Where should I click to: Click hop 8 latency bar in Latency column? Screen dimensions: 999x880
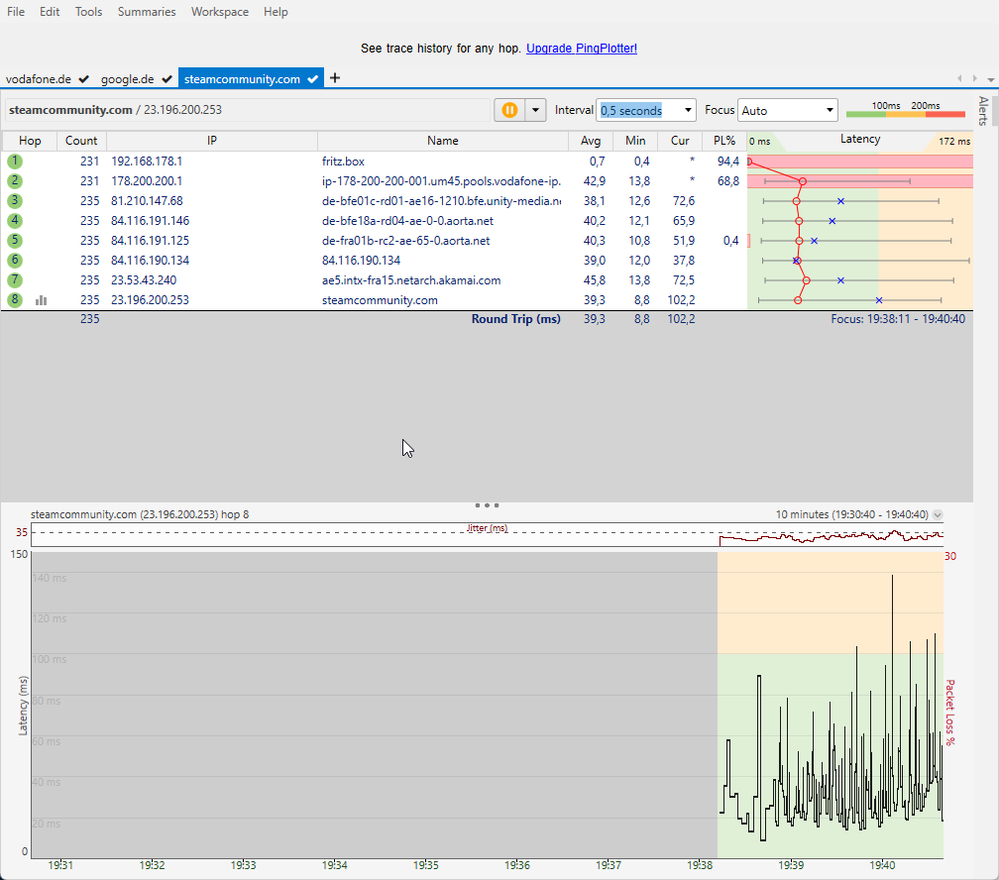point(850,300)
